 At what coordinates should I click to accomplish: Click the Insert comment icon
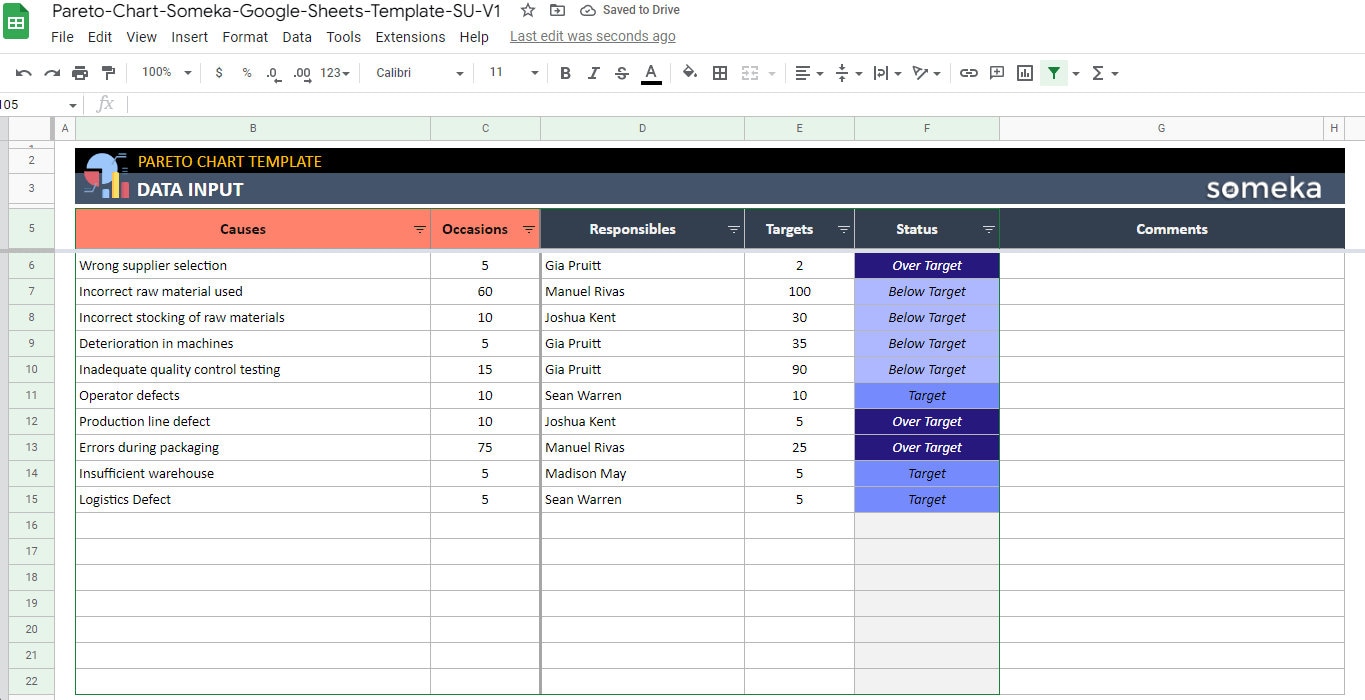tap(996, 72)
